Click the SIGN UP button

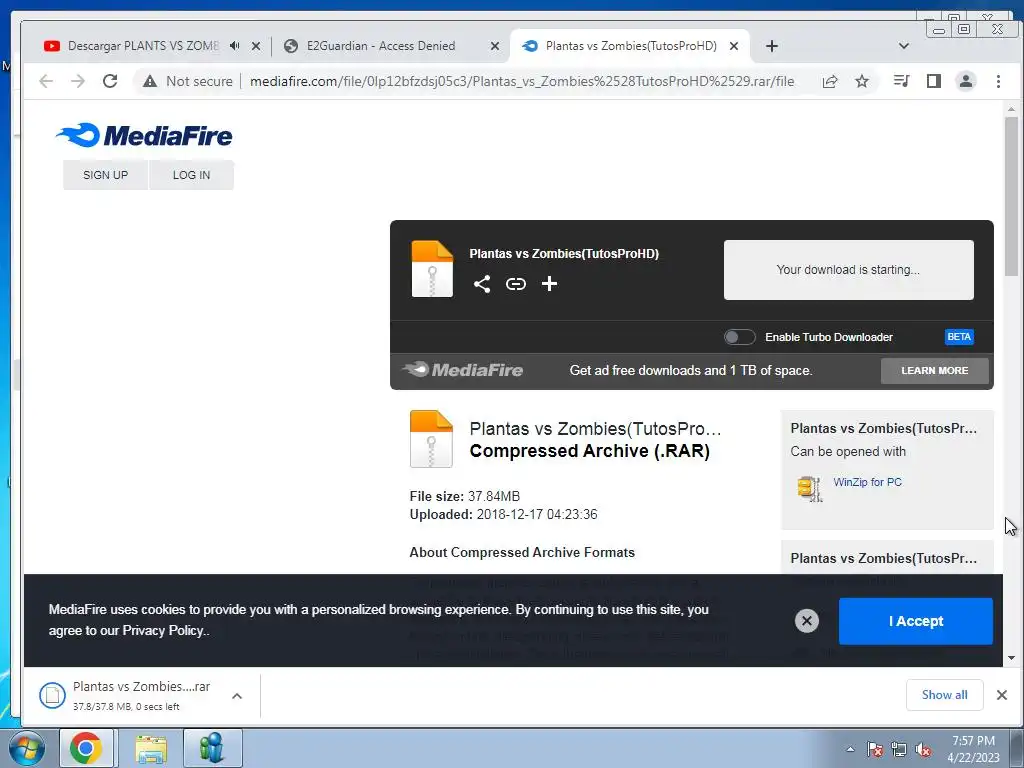tap(105, 175)
